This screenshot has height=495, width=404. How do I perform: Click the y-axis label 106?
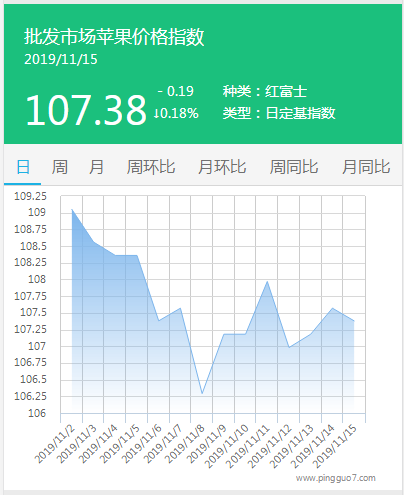[37, 413]
